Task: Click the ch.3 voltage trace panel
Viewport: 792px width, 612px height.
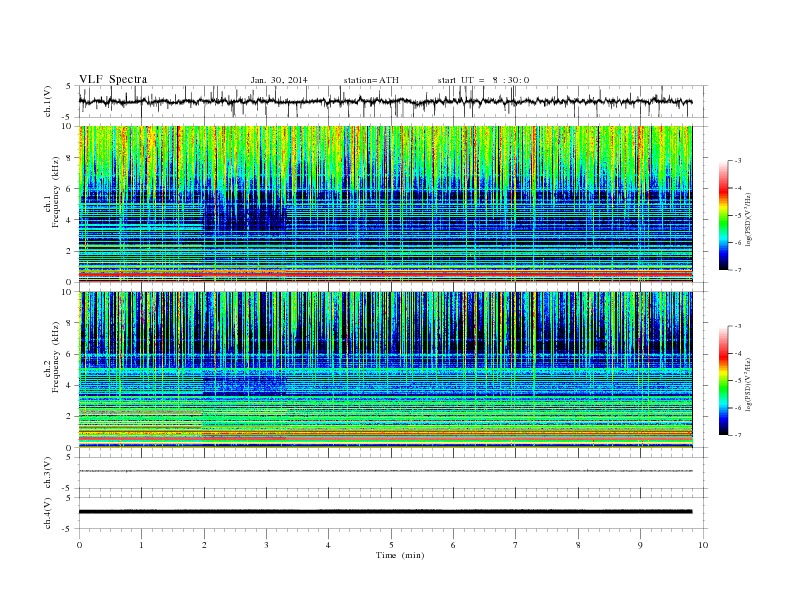Action: [392, 473]
